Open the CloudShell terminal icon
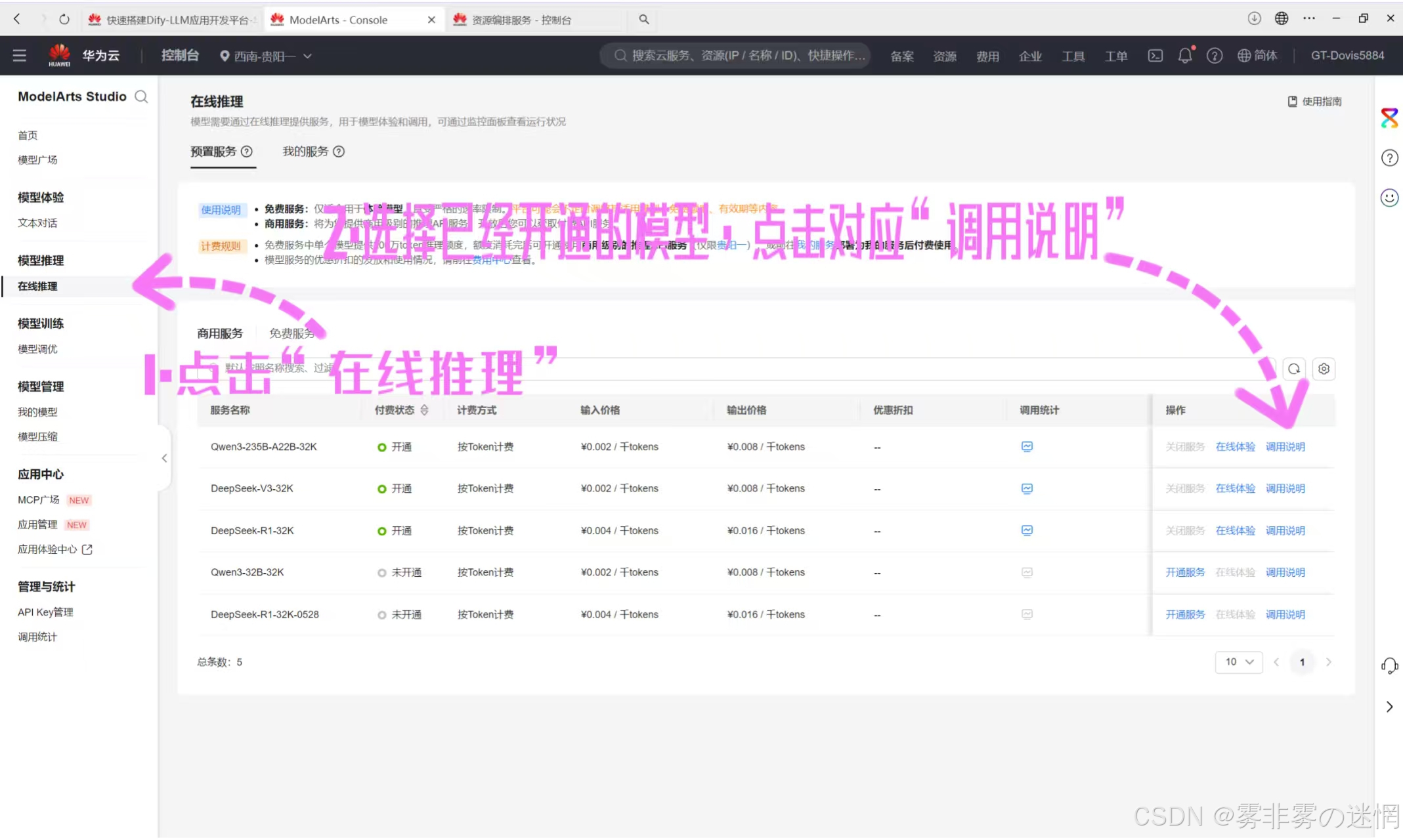 (x=1155, y=56)
